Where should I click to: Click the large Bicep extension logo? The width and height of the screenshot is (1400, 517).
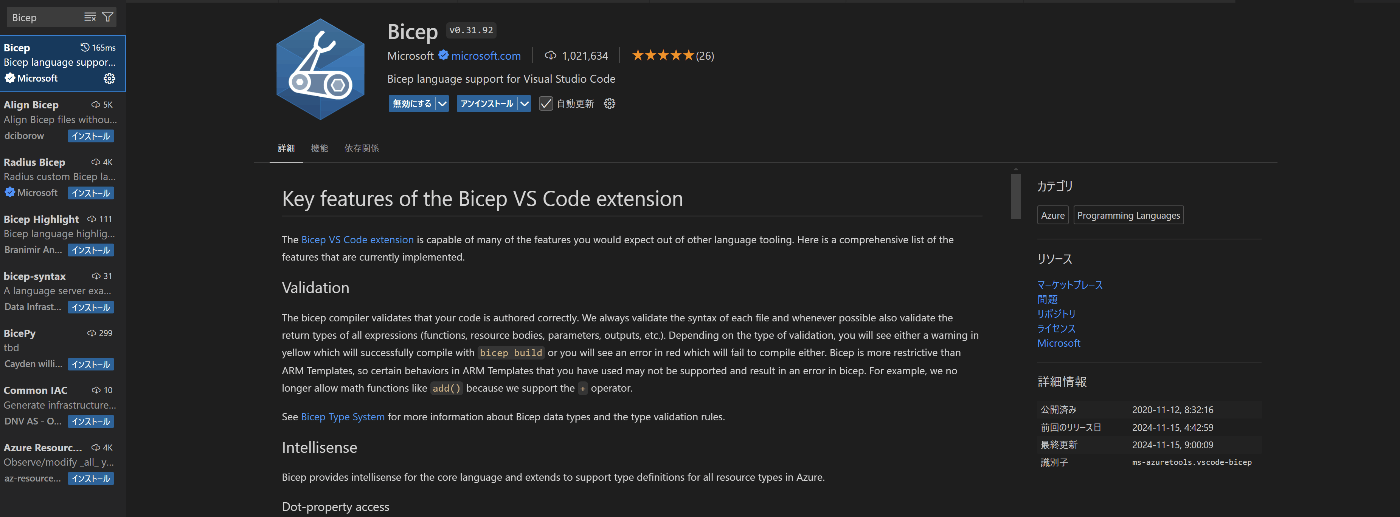coord(321,69)
